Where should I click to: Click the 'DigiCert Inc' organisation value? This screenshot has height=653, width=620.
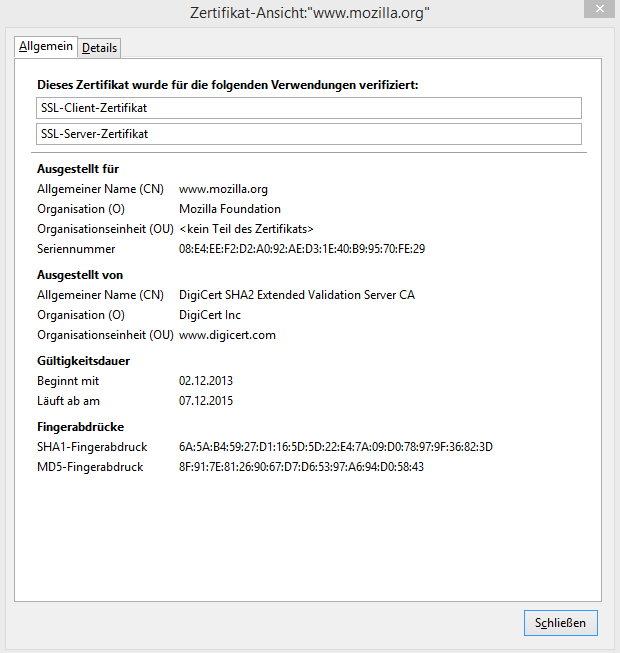coord(210,315)
